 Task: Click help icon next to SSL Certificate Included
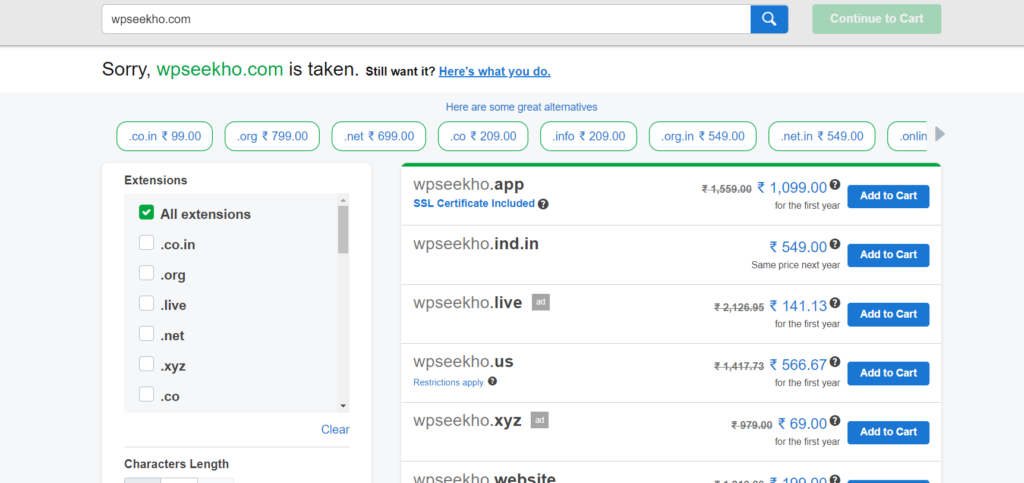coord(543,204)
